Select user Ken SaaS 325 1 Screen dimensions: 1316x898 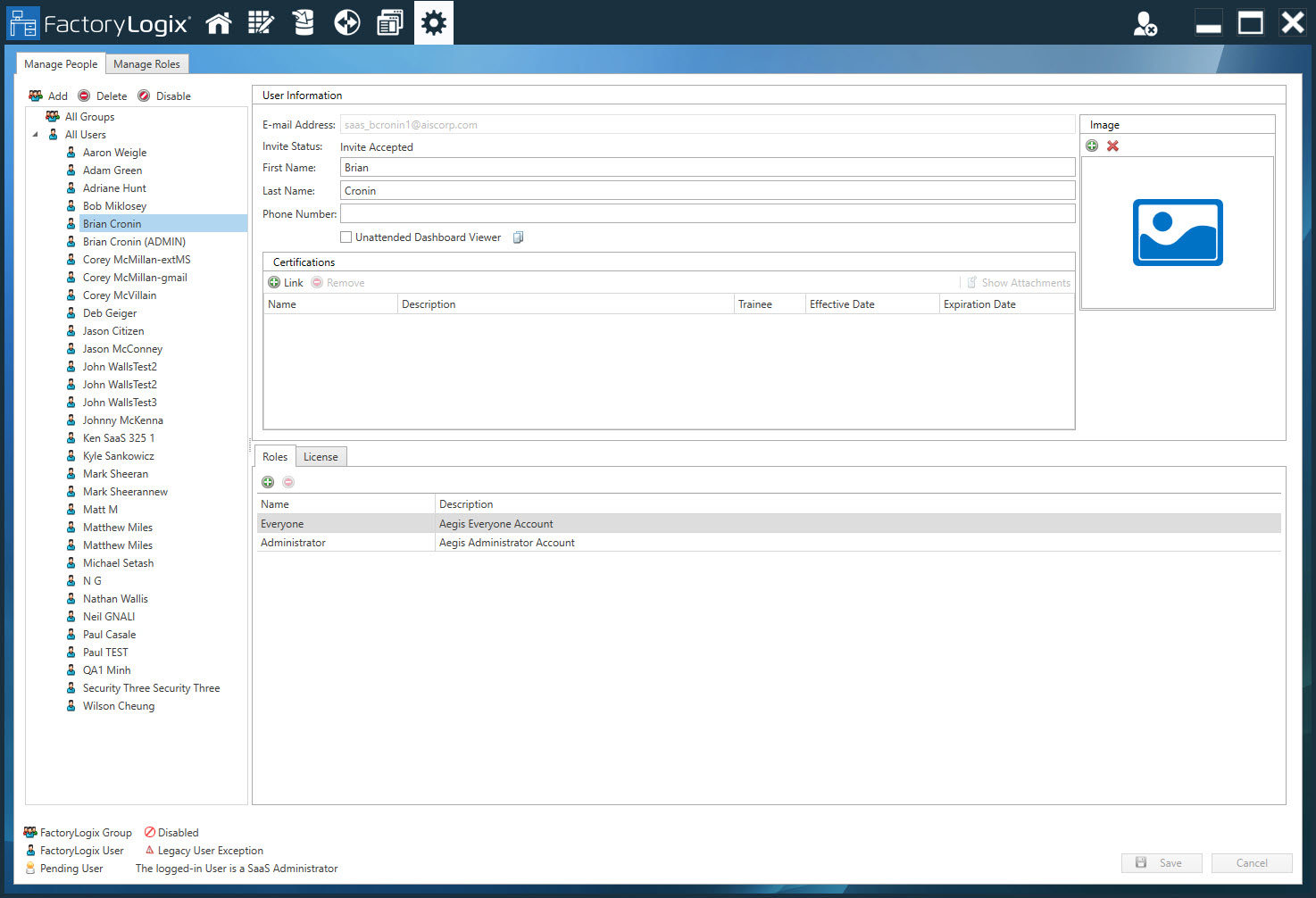(119, 438)
